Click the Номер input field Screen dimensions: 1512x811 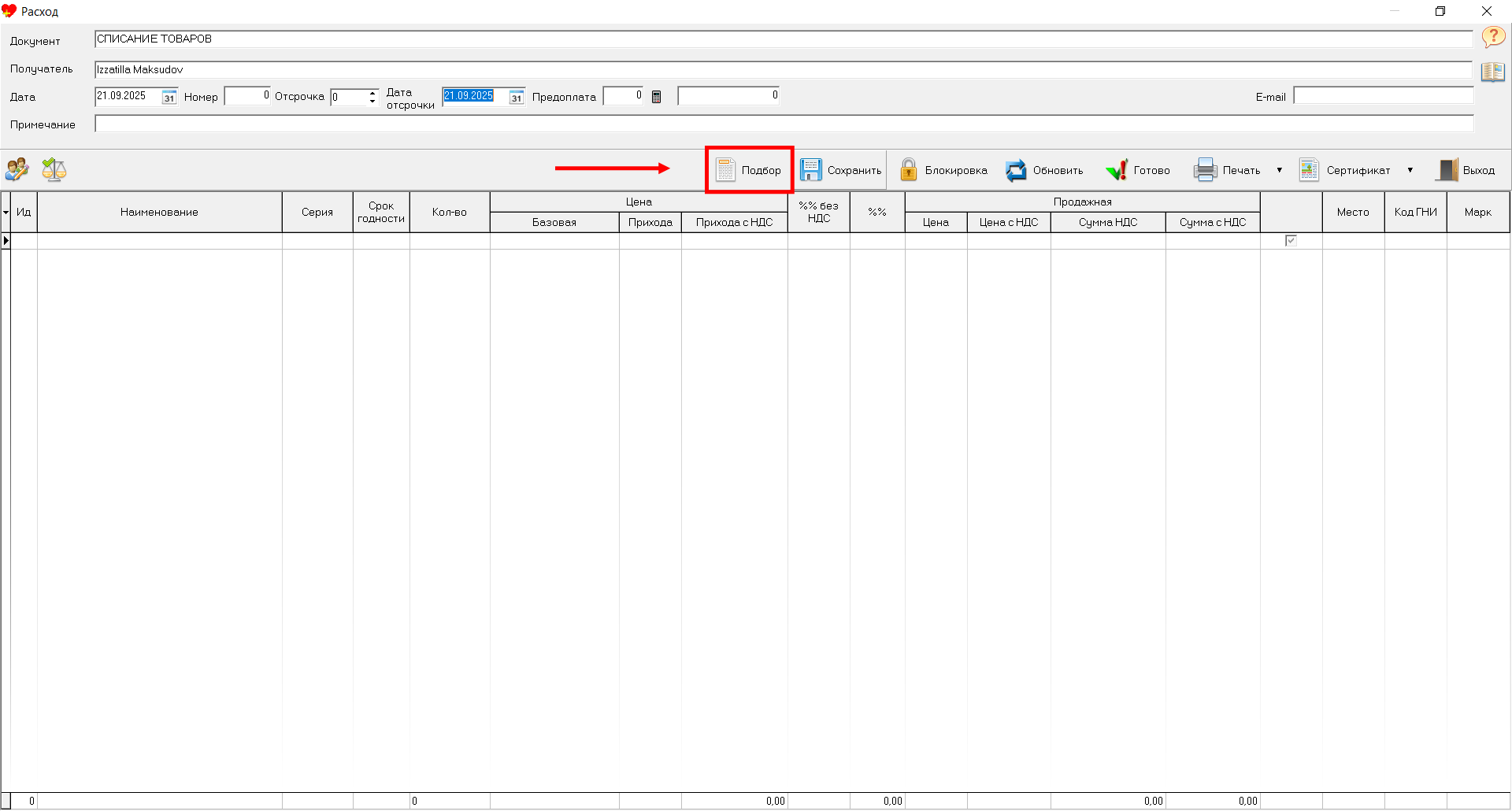click(247, 96)
